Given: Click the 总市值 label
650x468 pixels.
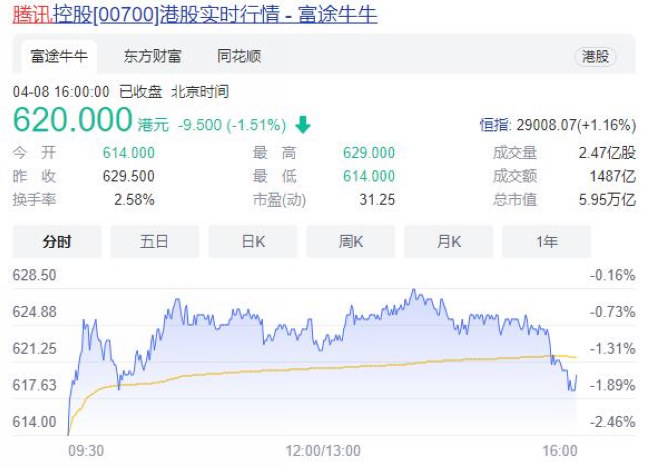Looking at the screenshot, I should click(515, 200).
